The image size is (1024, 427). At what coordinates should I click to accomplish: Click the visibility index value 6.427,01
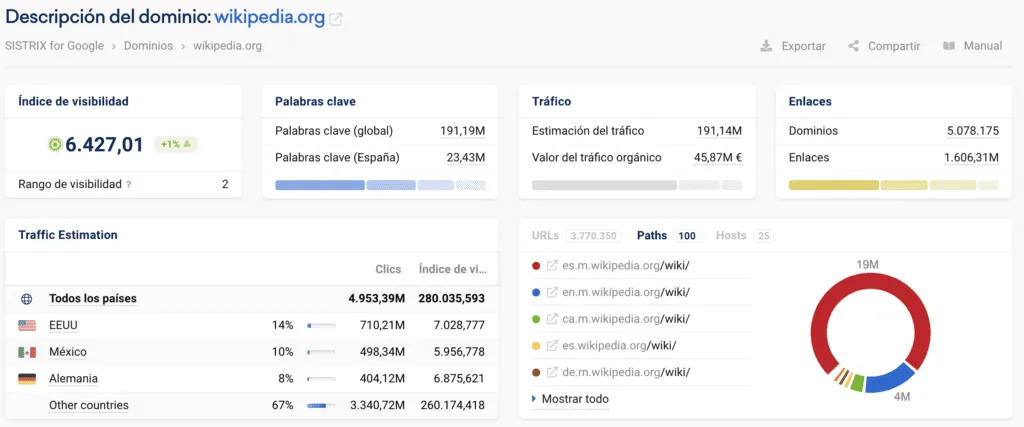pos(104,144)
